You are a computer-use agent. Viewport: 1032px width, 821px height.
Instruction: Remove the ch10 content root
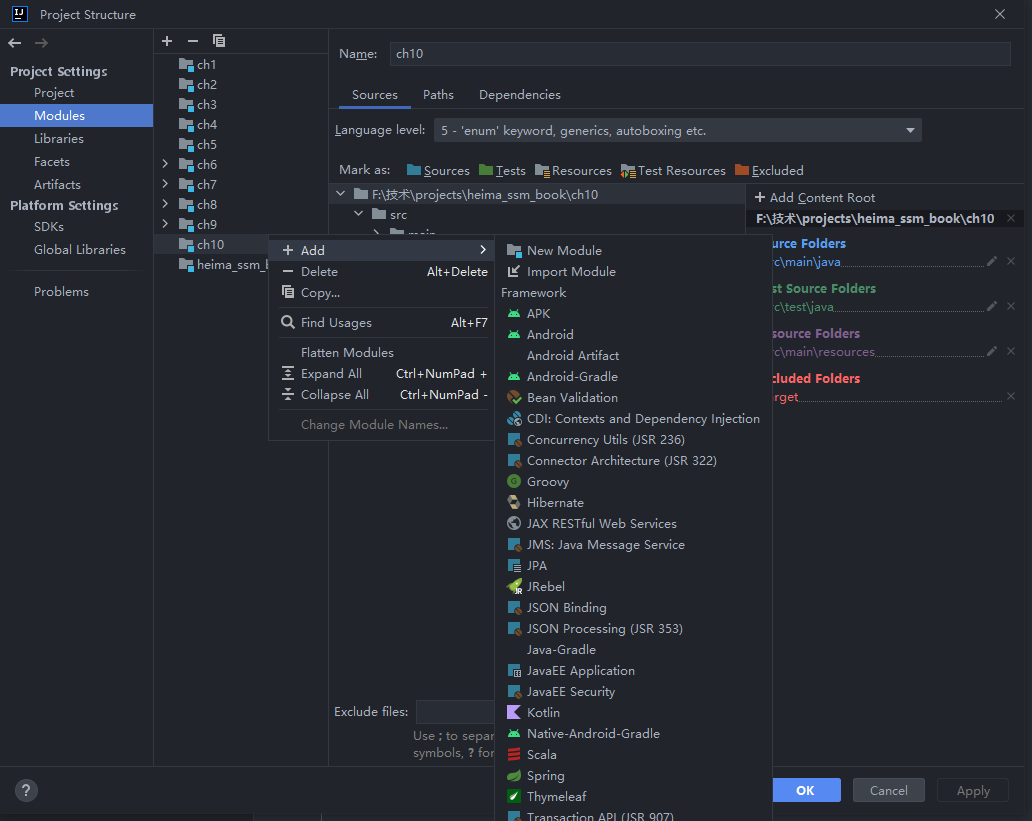coord(1011,218)
